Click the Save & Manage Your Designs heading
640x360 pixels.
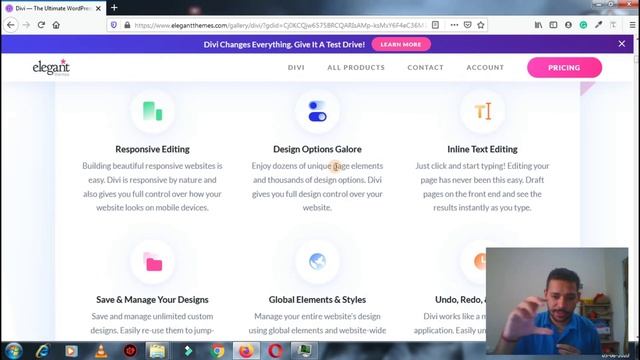[152, 300]
